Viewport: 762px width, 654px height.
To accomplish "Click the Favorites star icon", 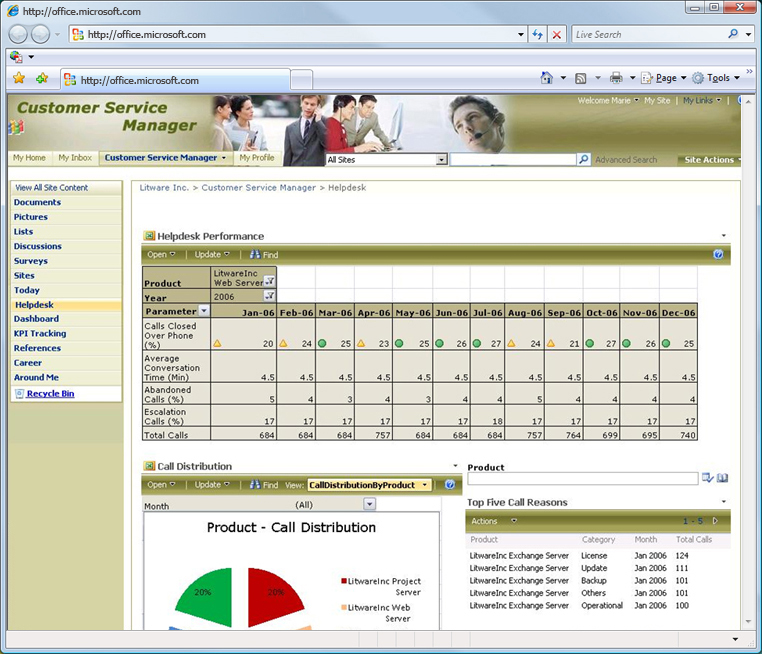I will point(19,78).
